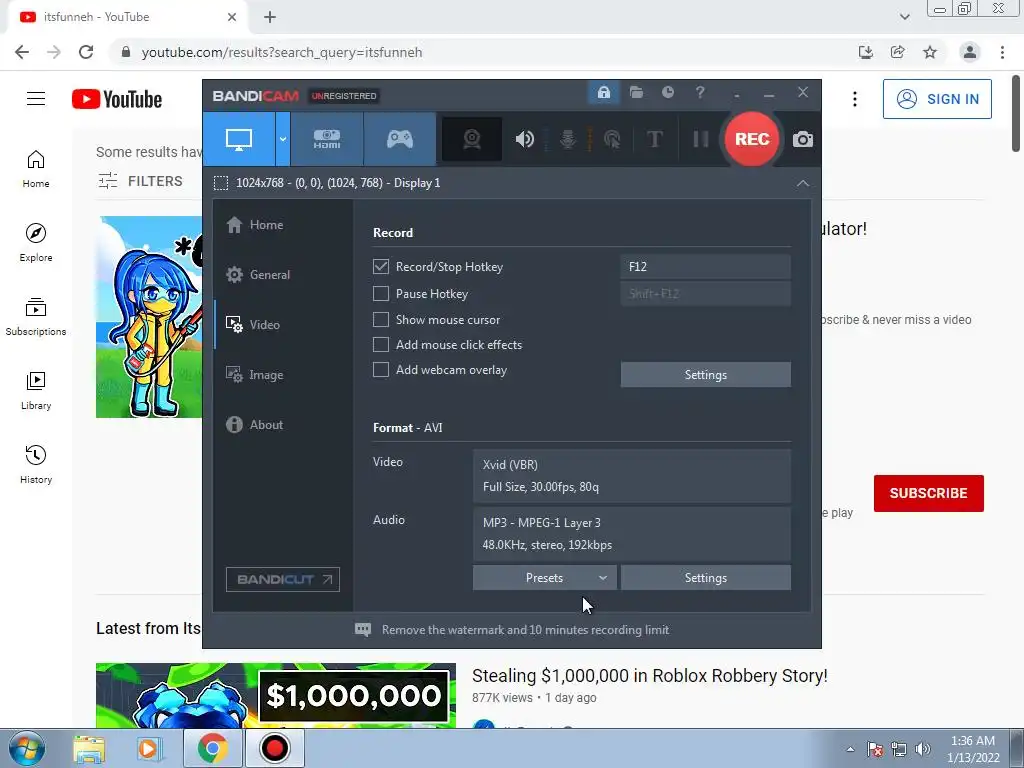Viewport: 1024px width, 768px height.
Task: Open YouTube History in sidebar
Action: [36, 465]
